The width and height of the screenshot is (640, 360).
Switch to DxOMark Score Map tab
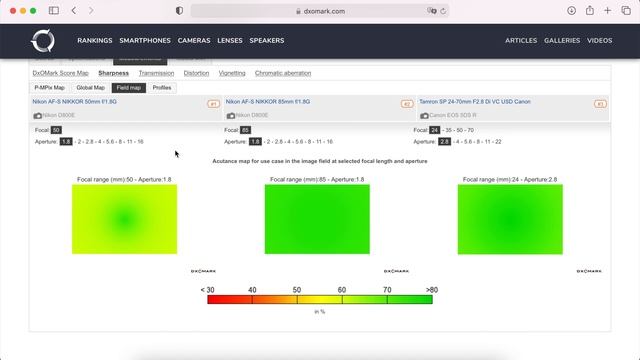(60, 73)
